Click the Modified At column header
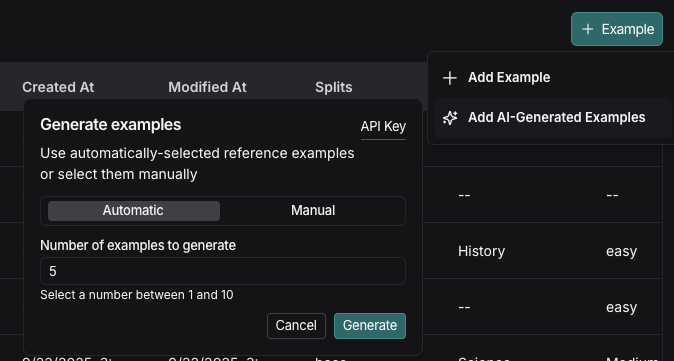674x361 pixels. [x=207, y=87]
